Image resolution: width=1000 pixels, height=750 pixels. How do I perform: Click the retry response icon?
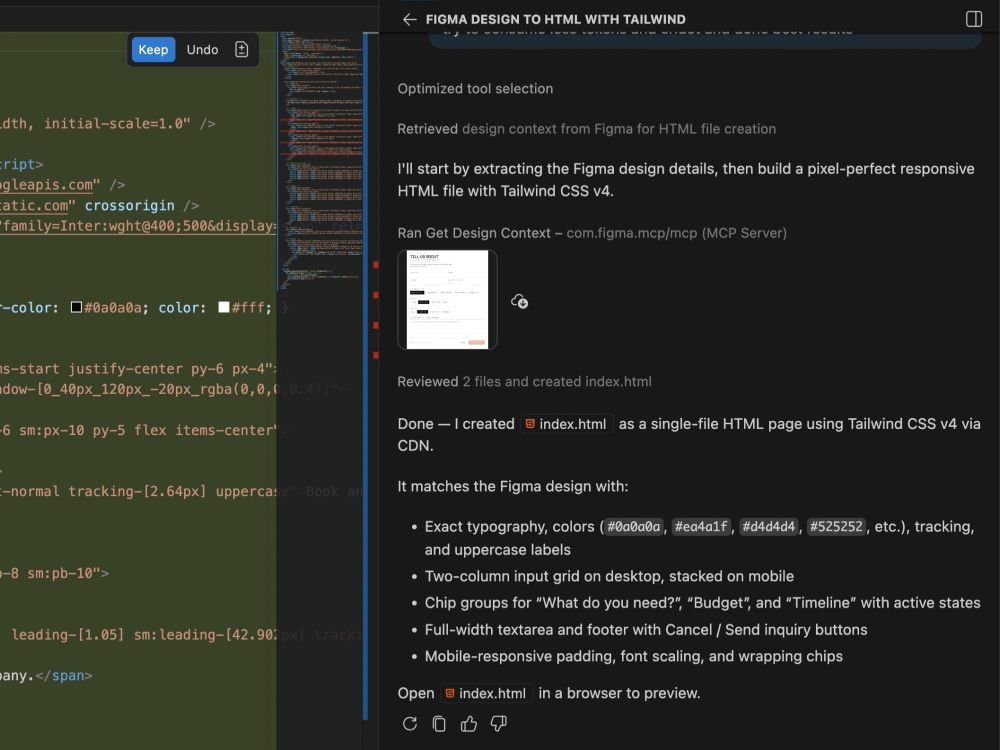click(410, 724)
